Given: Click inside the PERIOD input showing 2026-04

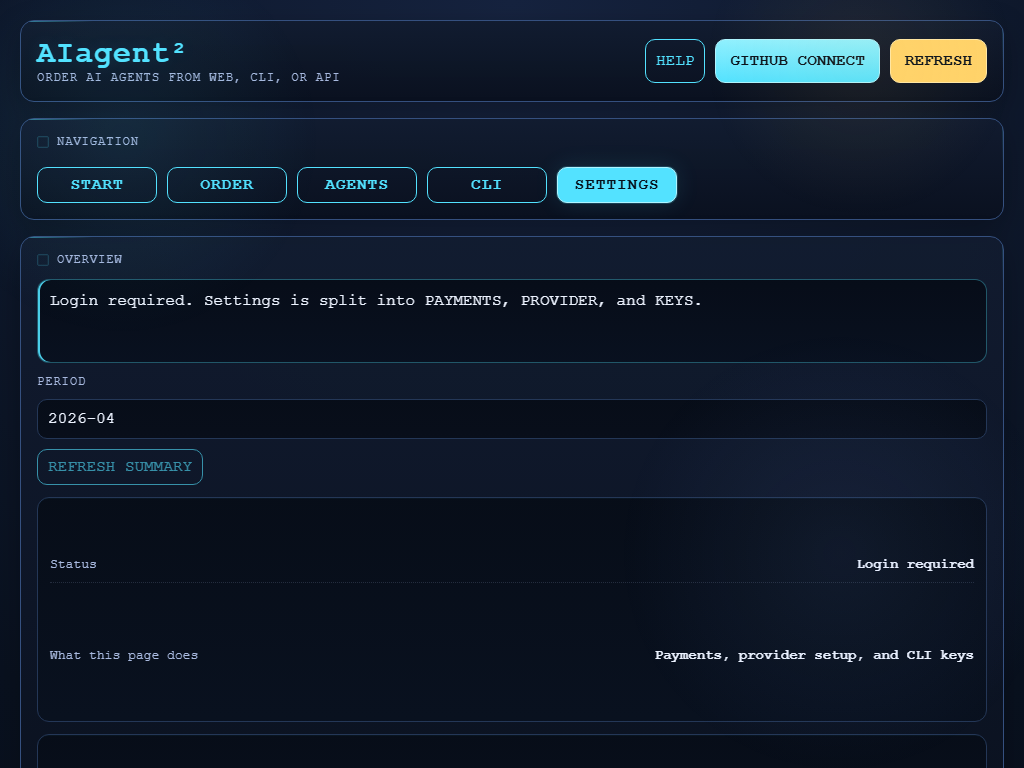Looking at the screenshot, I should (511, 418).
